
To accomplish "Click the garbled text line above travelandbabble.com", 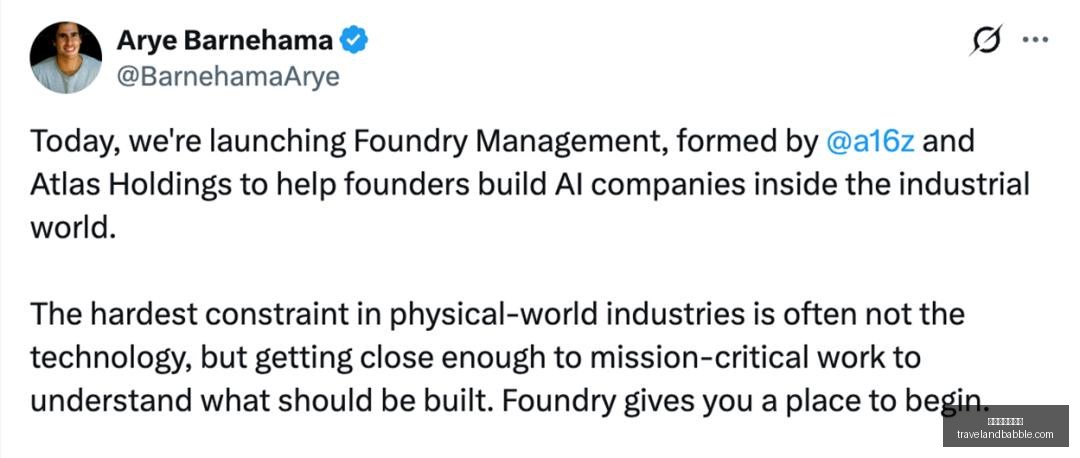I will click(1006, 421).
